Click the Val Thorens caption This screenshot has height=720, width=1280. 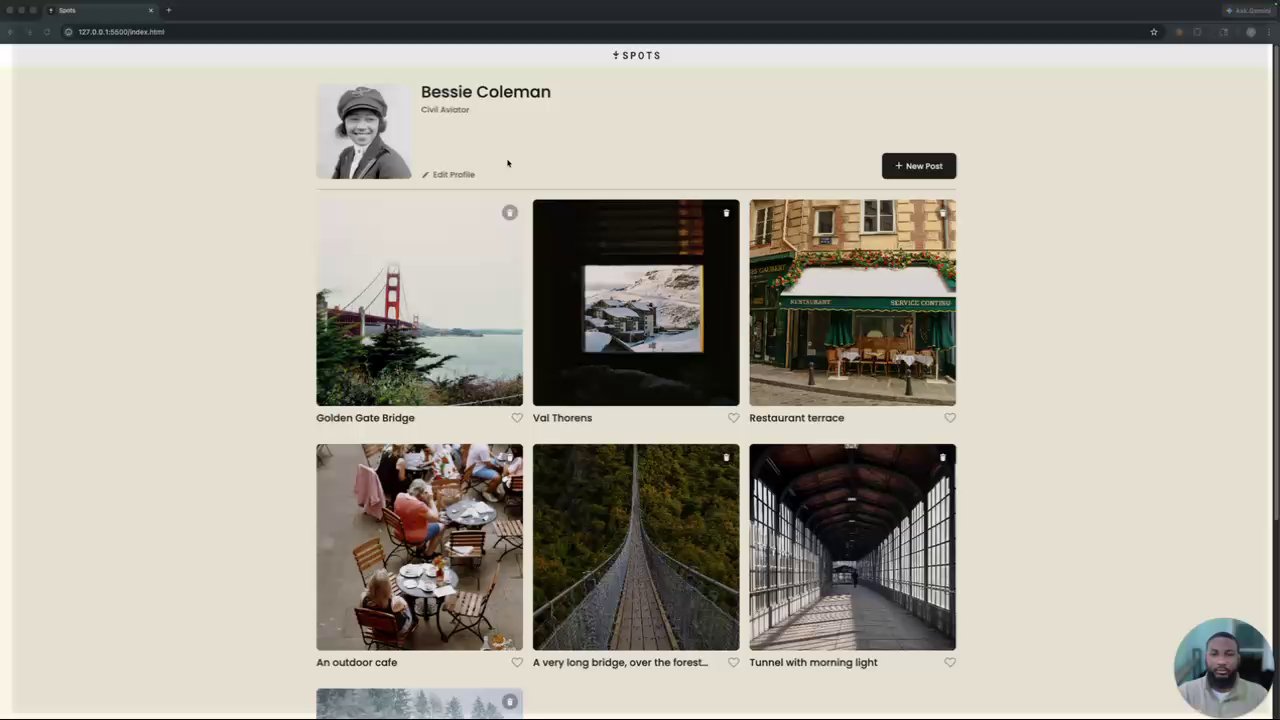(x=562, y=418)
